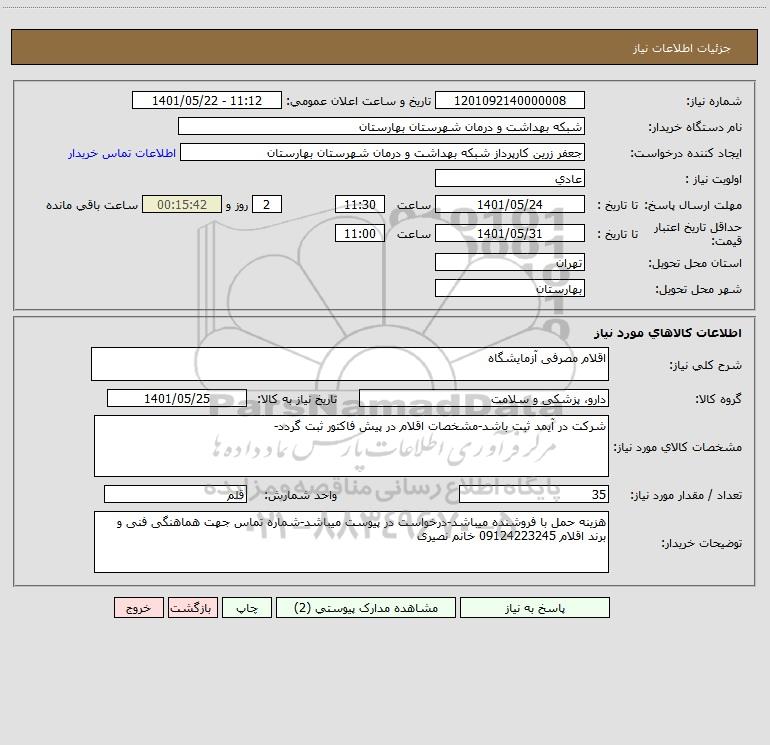Click the remaining days field showing 2
Screen dimensions: 770x745
267,205
